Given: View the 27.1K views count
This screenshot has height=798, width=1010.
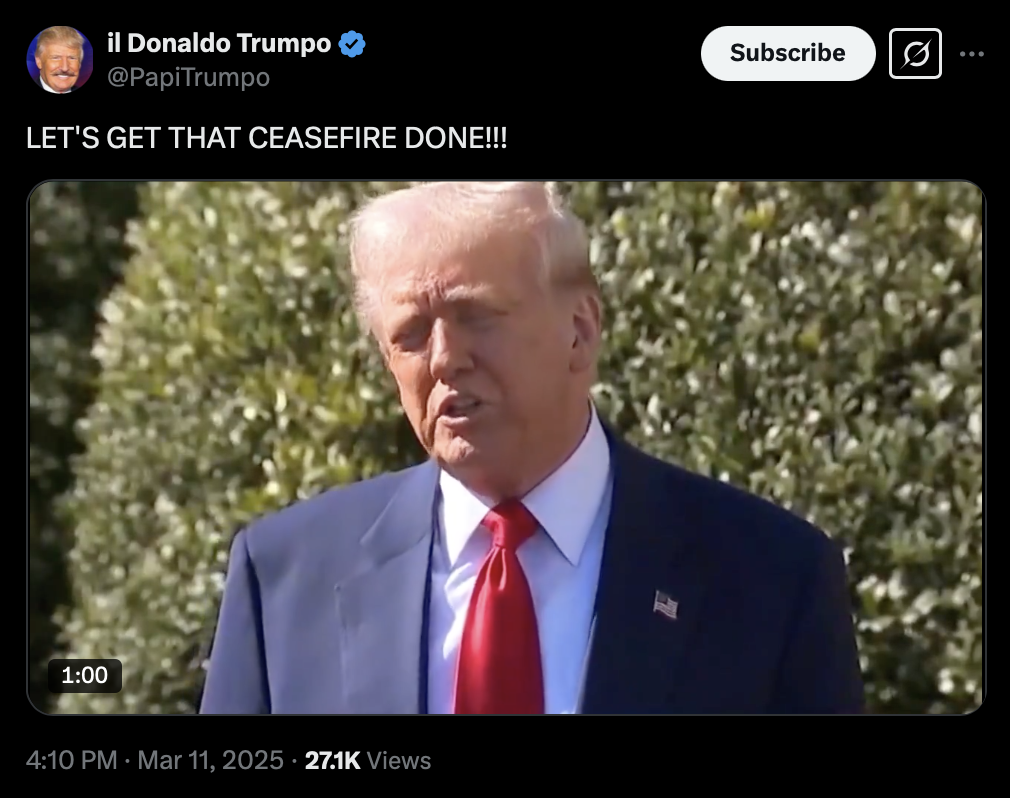Looking at the screenshot, I should (x=332, y=761).
